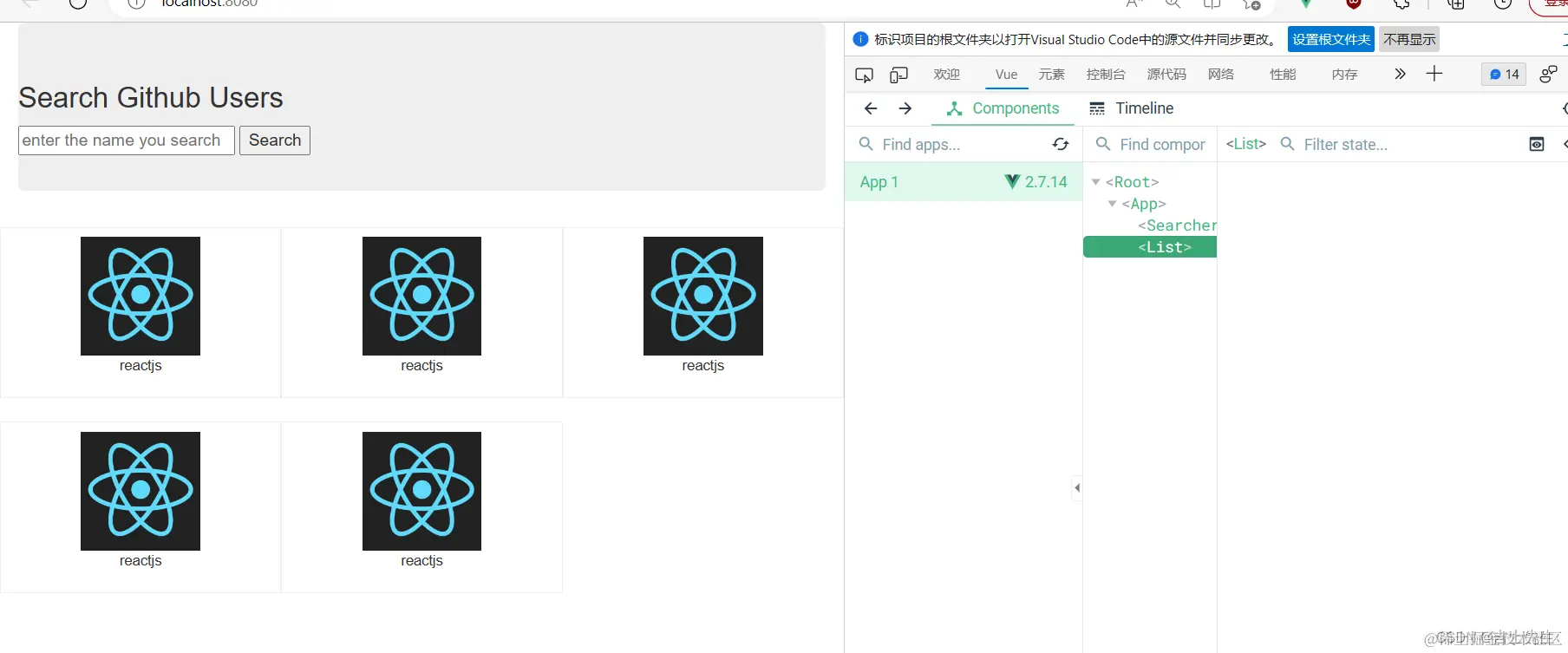Click the inspect element picker icon
The width and height of the screenshot is (1568, 653).
(x=864, y=75)
